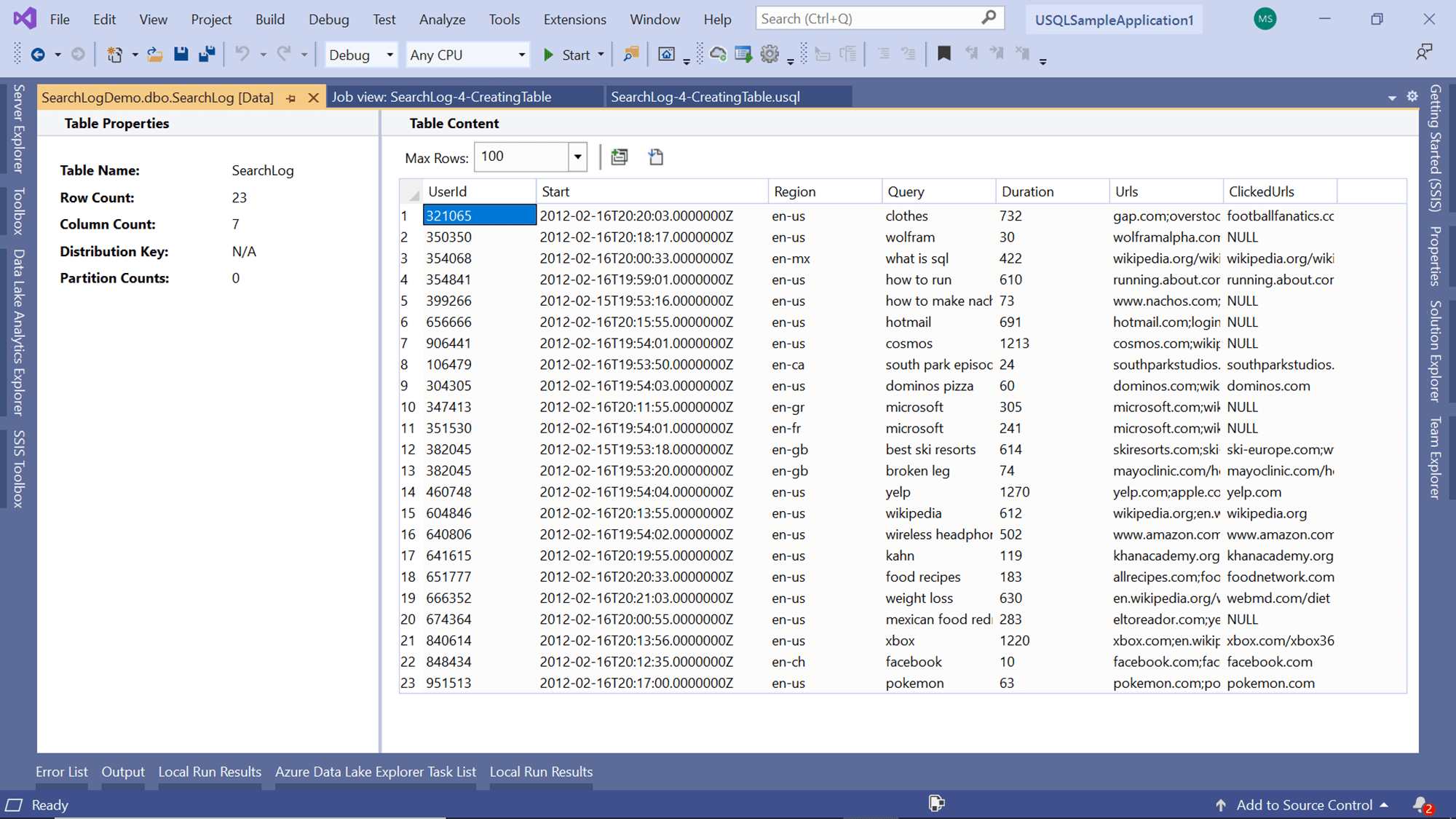Open the Any CPU platform dropdown
Image resolution: width=1456 pixels, height=819 pixels.
point(521,55)
